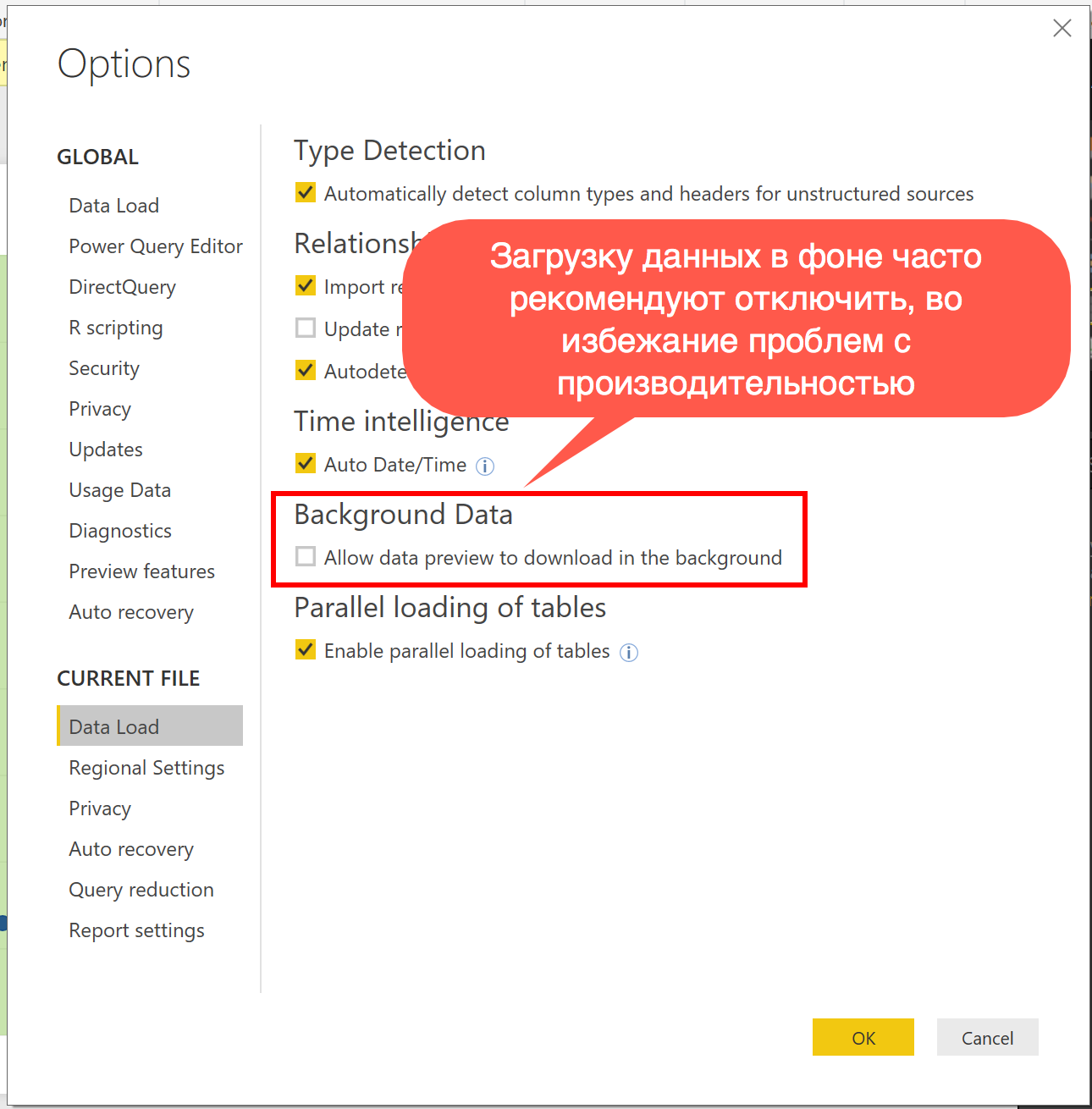
Task: Click Parallel loading of tables heading
Action: coord(450,608)
